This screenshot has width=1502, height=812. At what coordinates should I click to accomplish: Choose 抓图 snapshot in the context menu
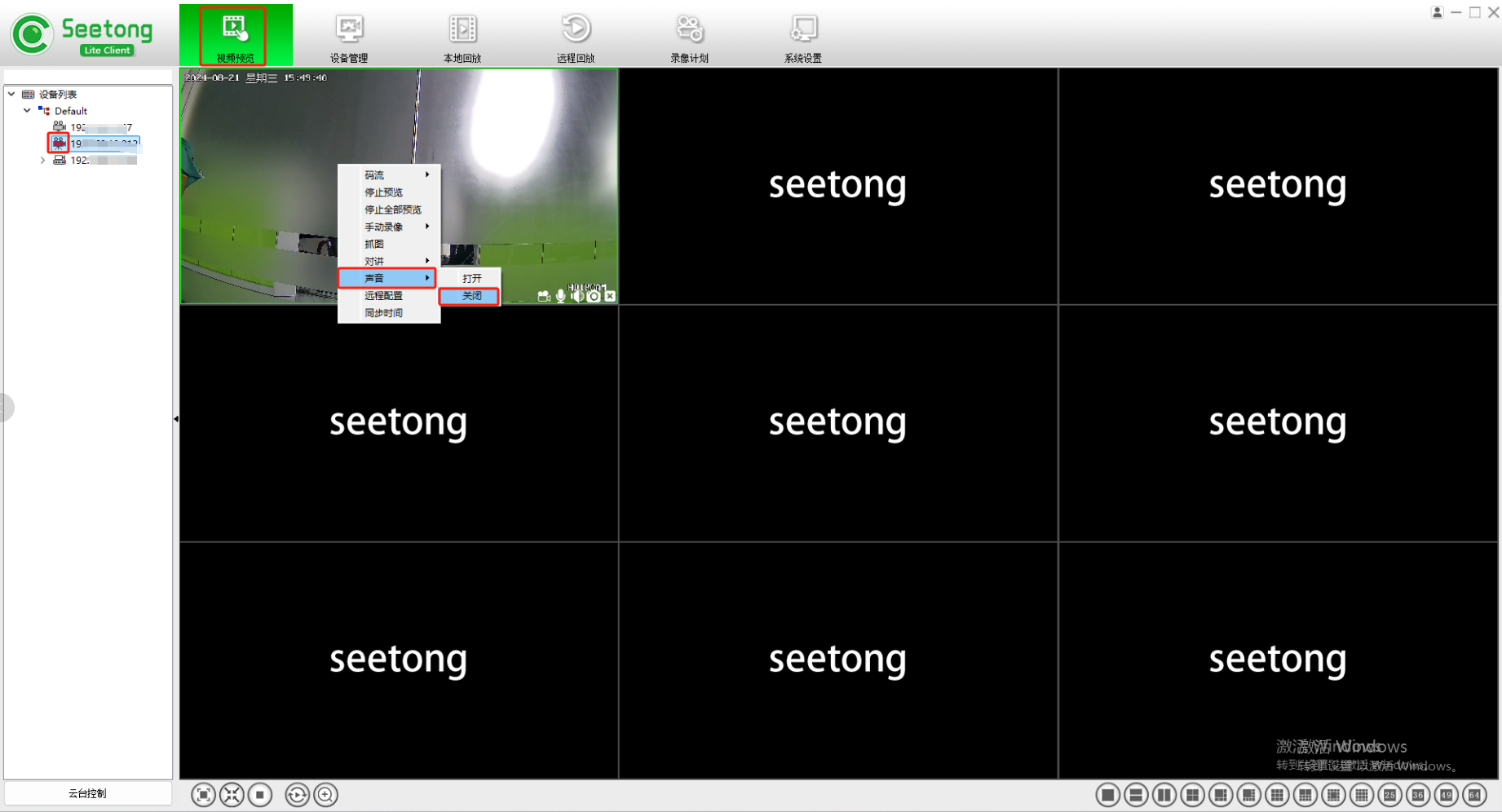coord(389,244)
